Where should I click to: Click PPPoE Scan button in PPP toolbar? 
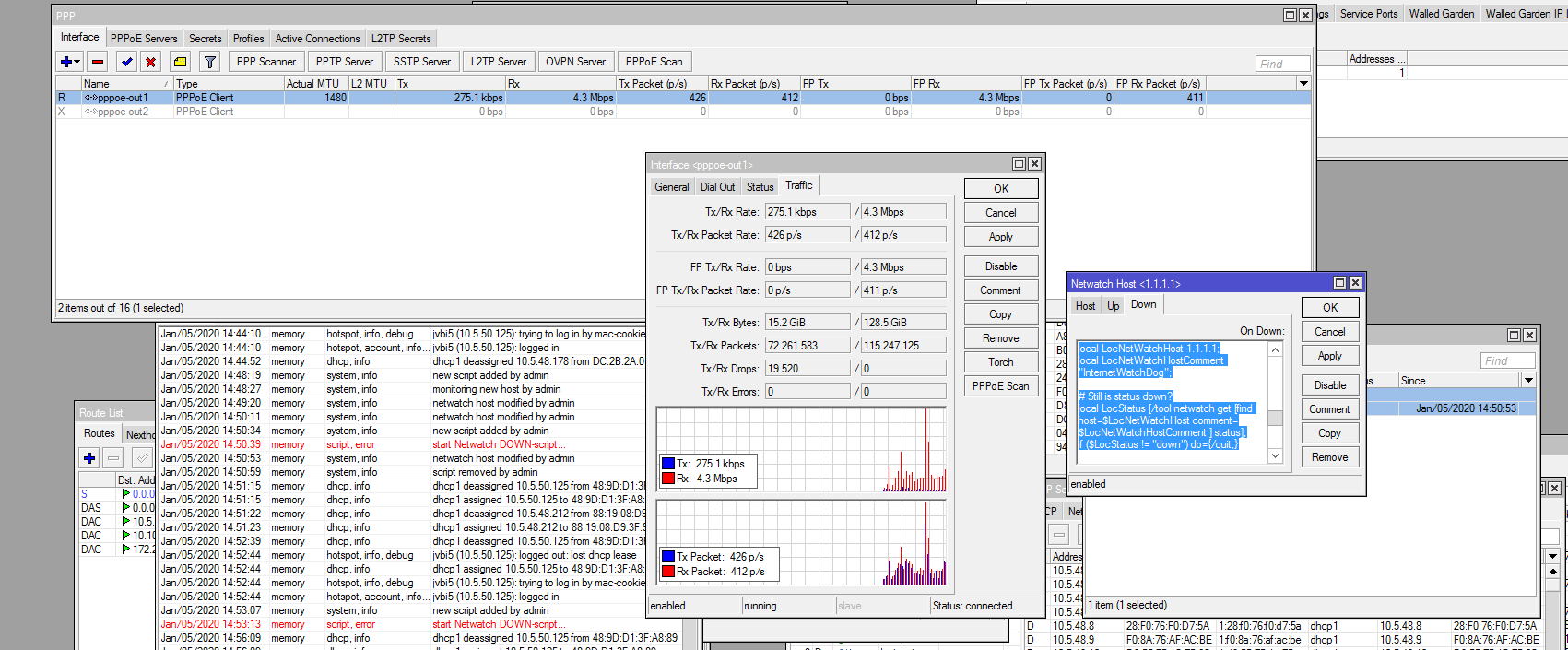pyautogui.click(x=654, y=62)
